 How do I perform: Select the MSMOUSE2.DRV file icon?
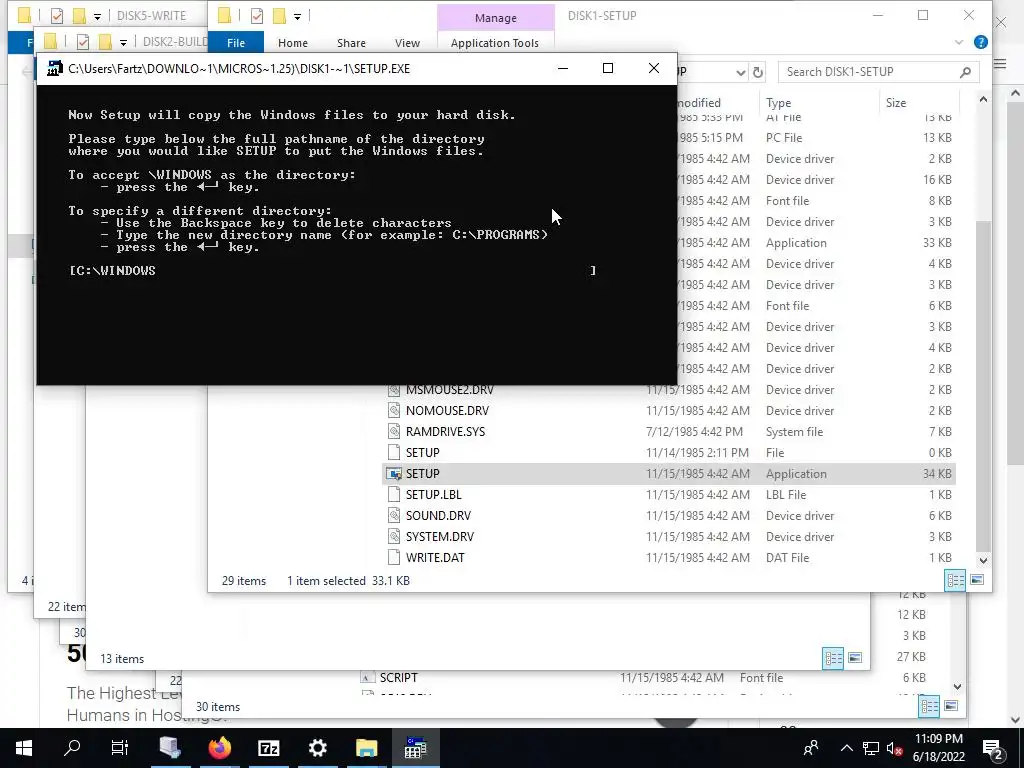tap(394, 390)
